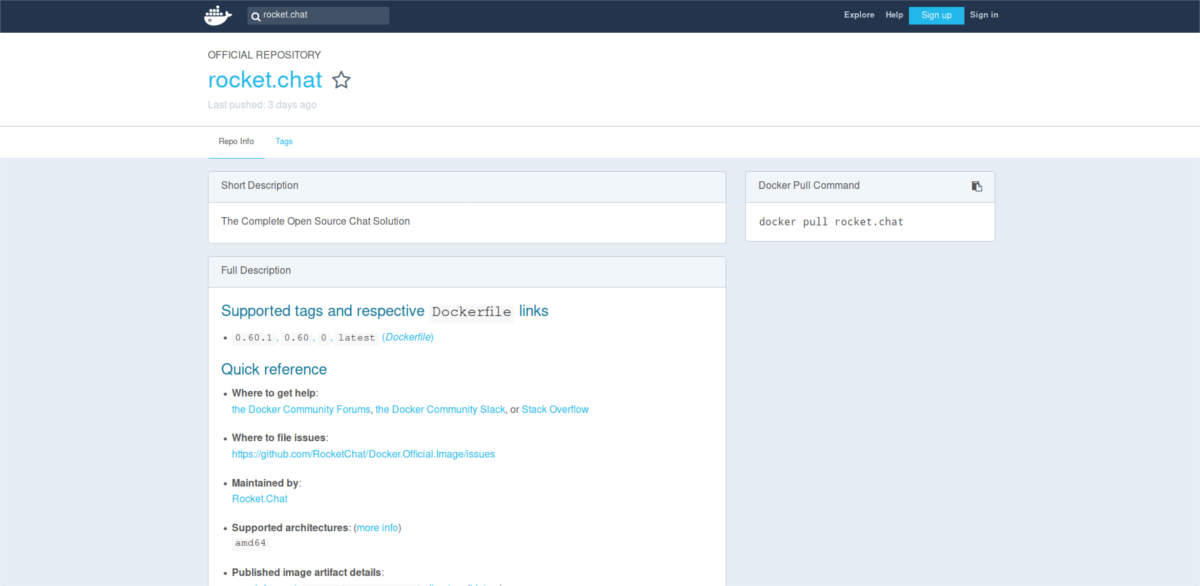Click the latest tag label

click(x=357, y=338)
